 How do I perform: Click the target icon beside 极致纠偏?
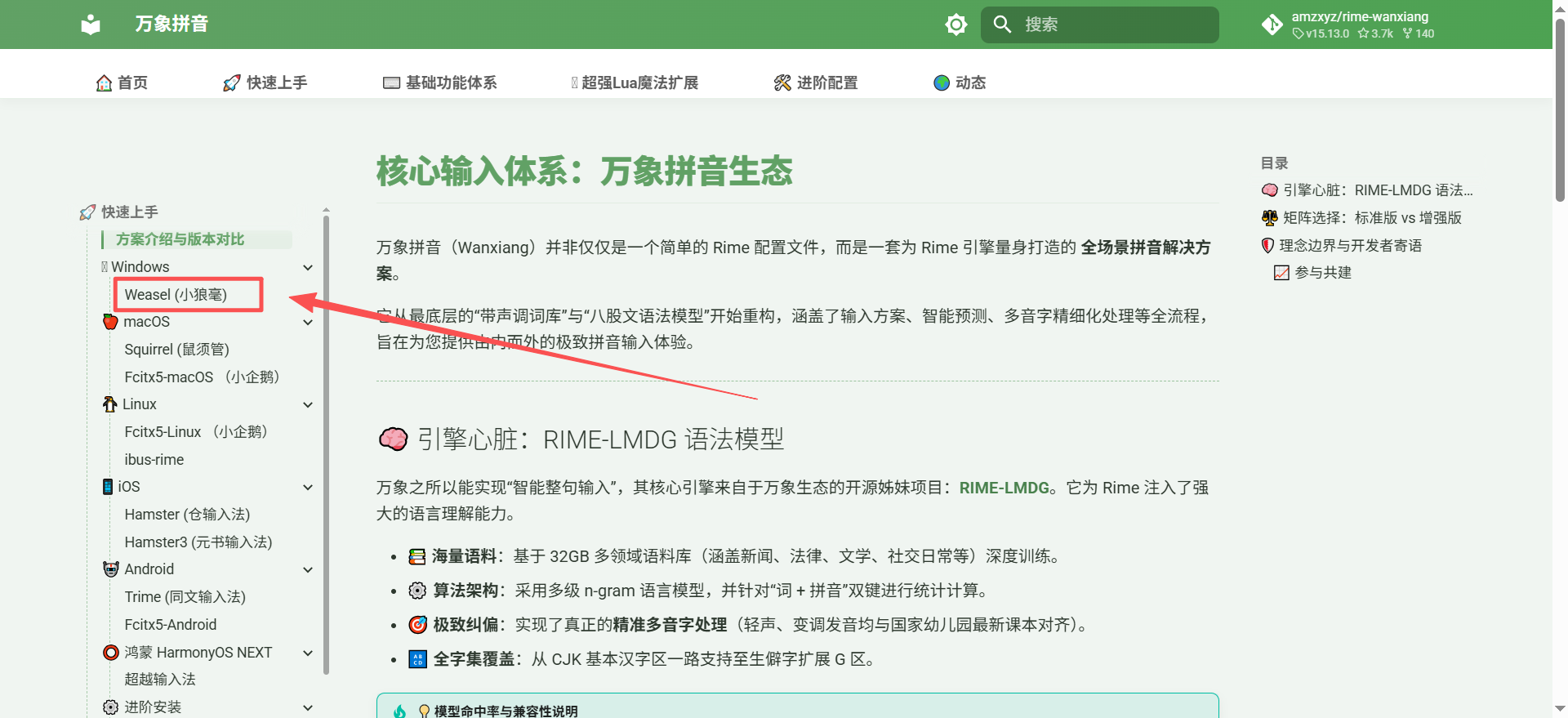(x=417, y=626)
